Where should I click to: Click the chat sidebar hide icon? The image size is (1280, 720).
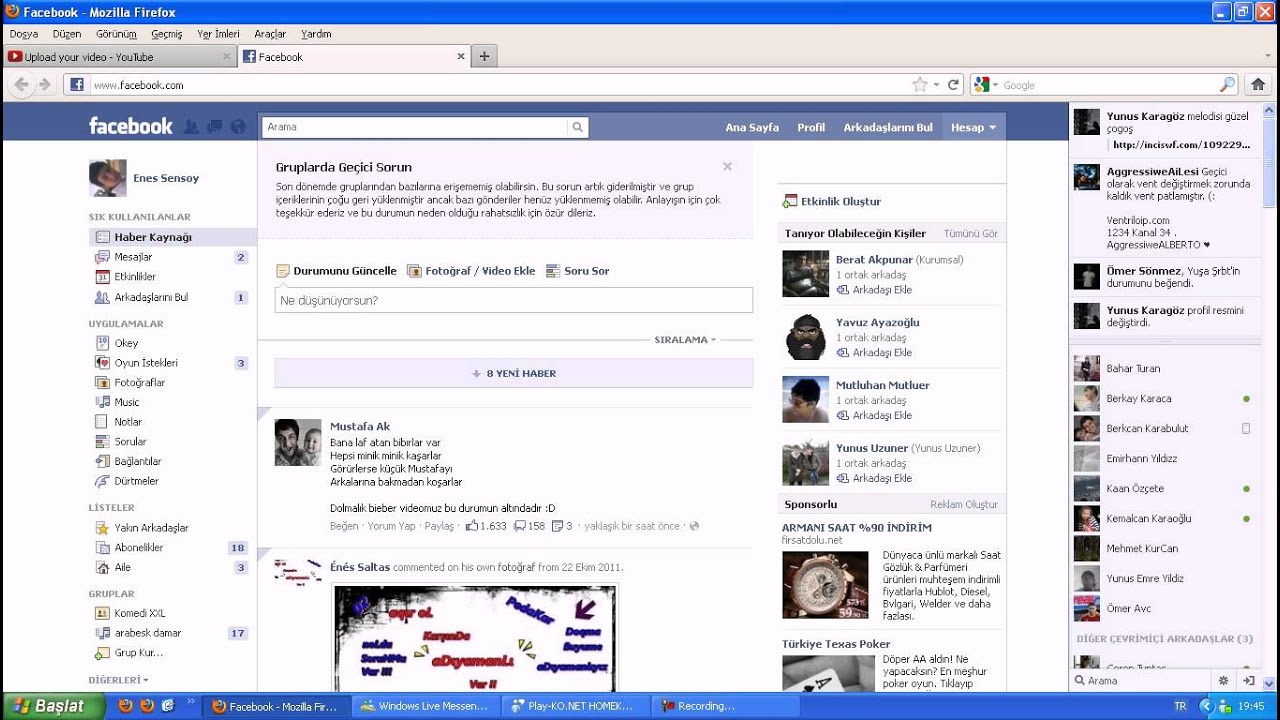pyautogui.click(x=1248, y=680)
